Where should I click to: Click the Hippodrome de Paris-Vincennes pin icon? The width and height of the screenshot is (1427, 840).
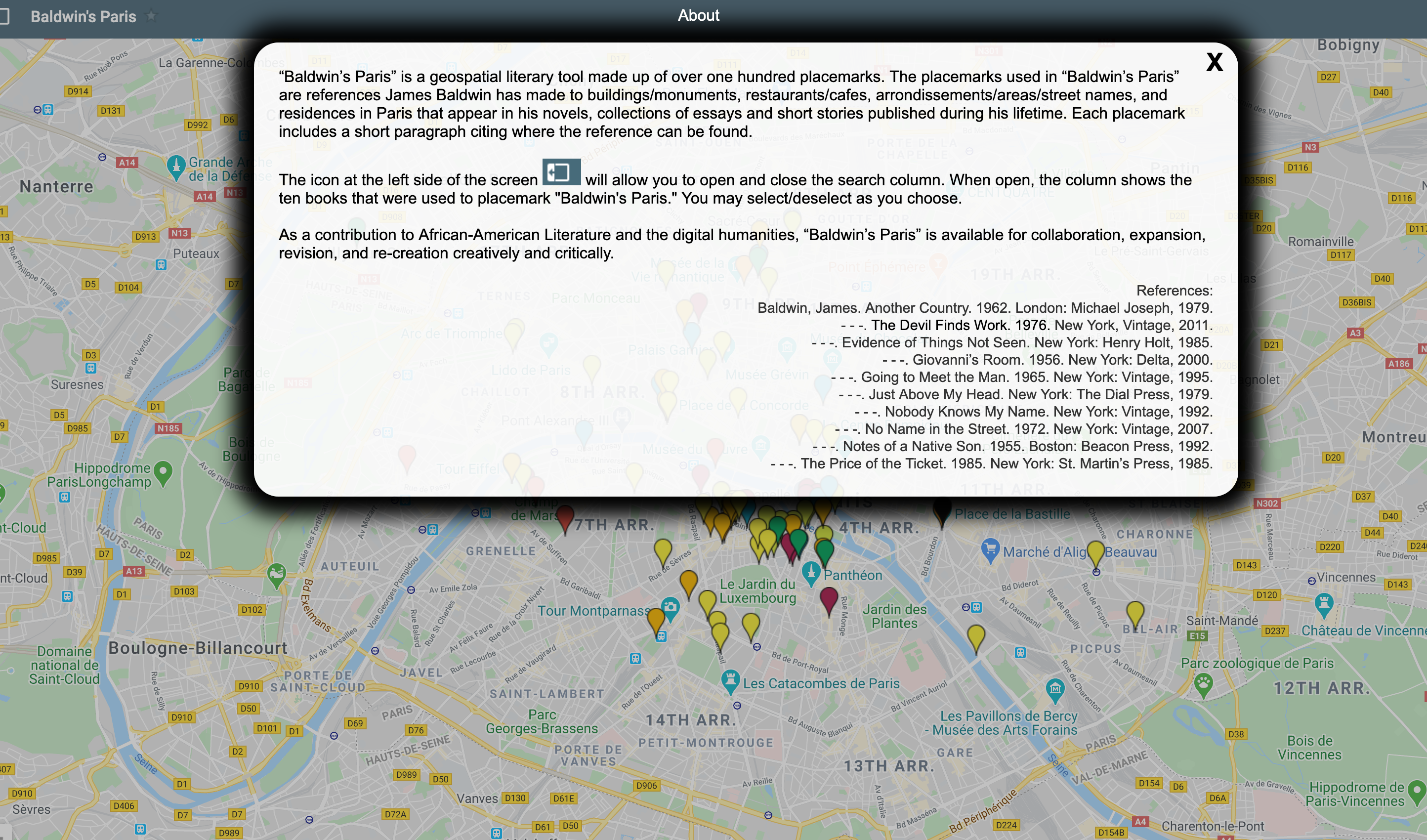point(1417,793)
